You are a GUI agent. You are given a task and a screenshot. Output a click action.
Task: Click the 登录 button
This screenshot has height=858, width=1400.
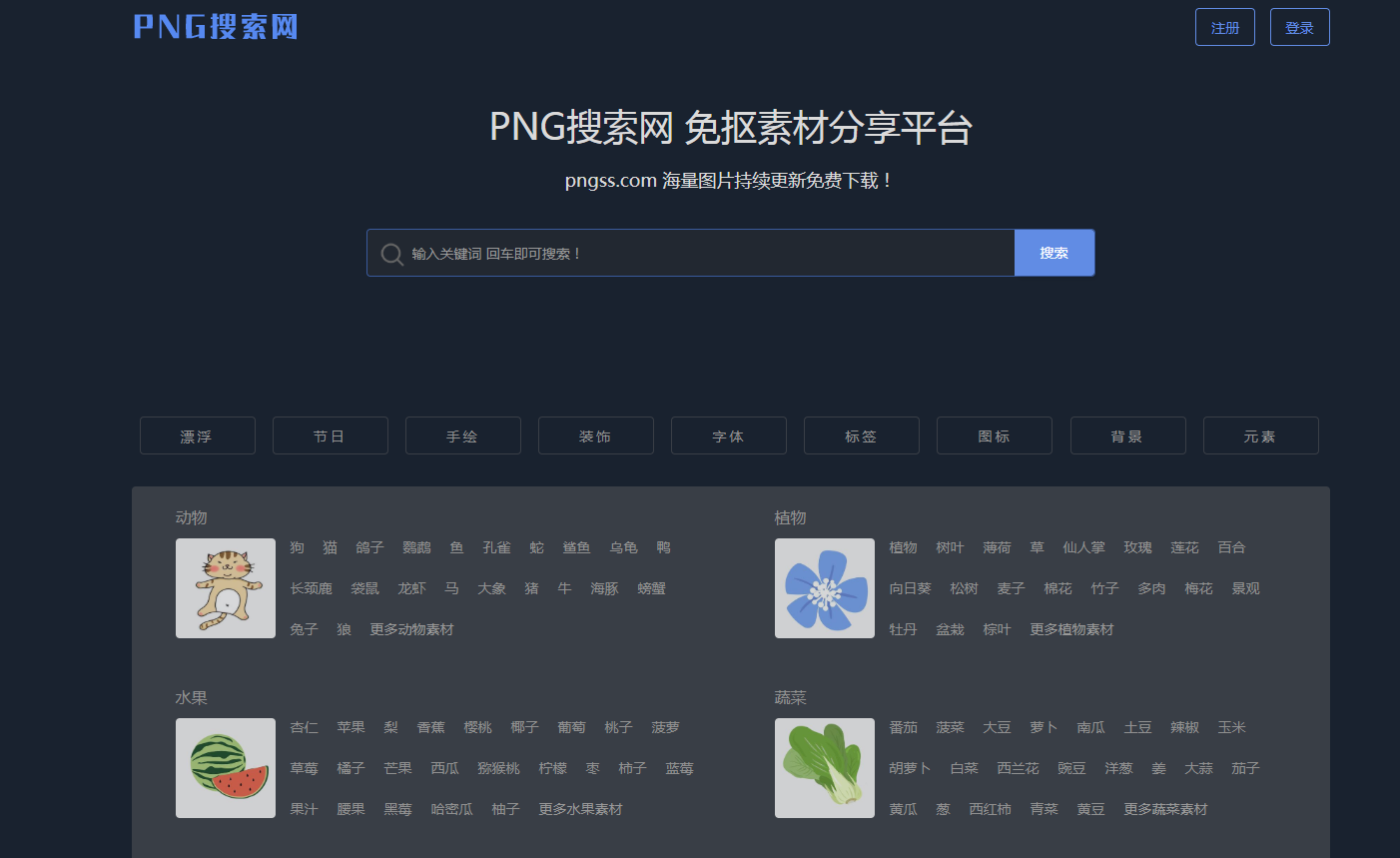1299,27
